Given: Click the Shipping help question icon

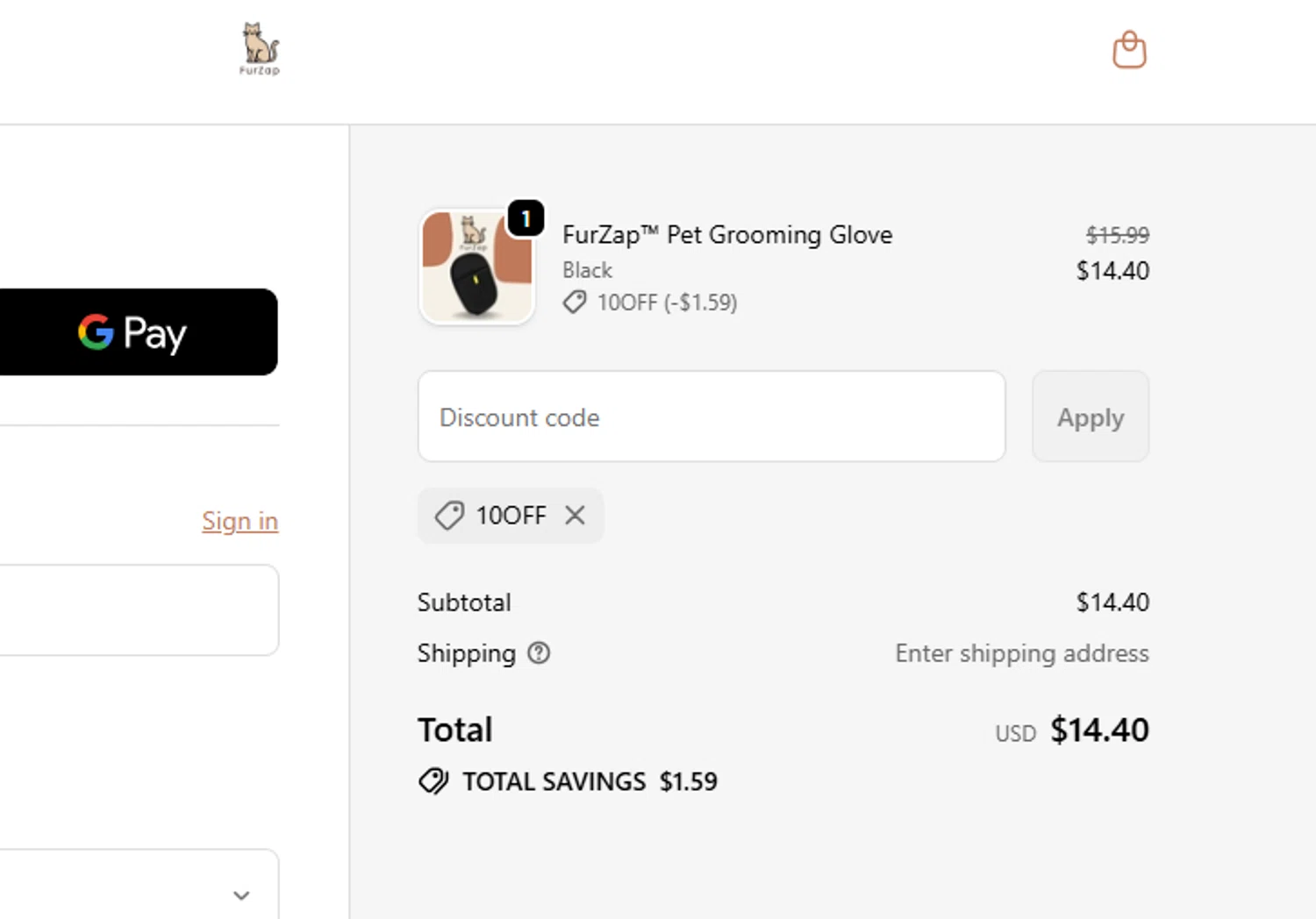Looking at the screenshot, I should [x=539, y=653].
